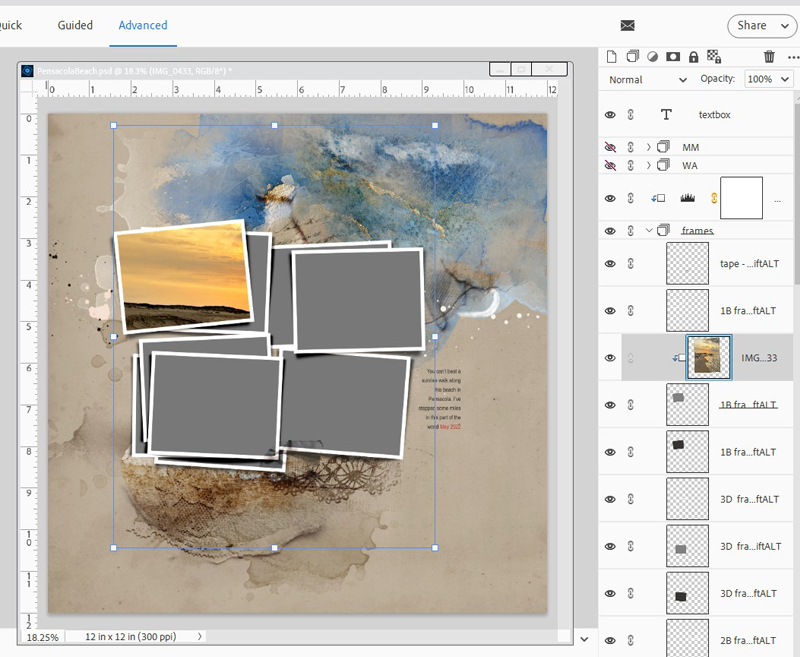Click the white layer mask thumbnail
800x657 pixels.
coord(741,198)
